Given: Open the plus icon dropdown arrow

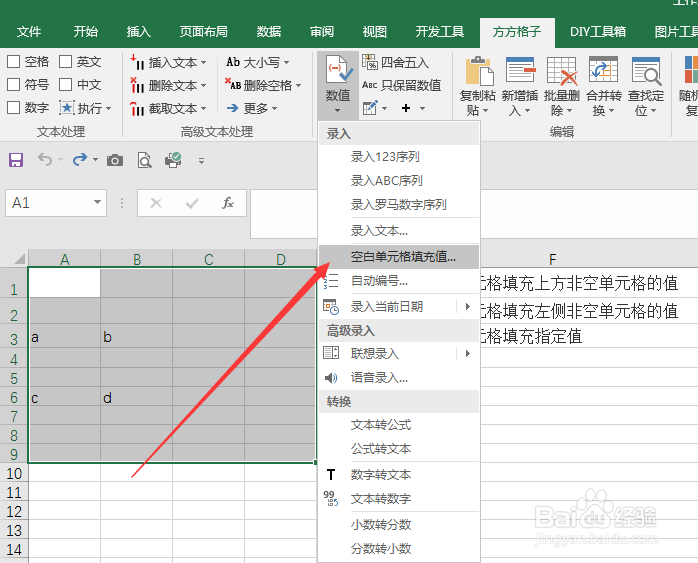Looking at the screenshot, I should [x=422, y=108].
